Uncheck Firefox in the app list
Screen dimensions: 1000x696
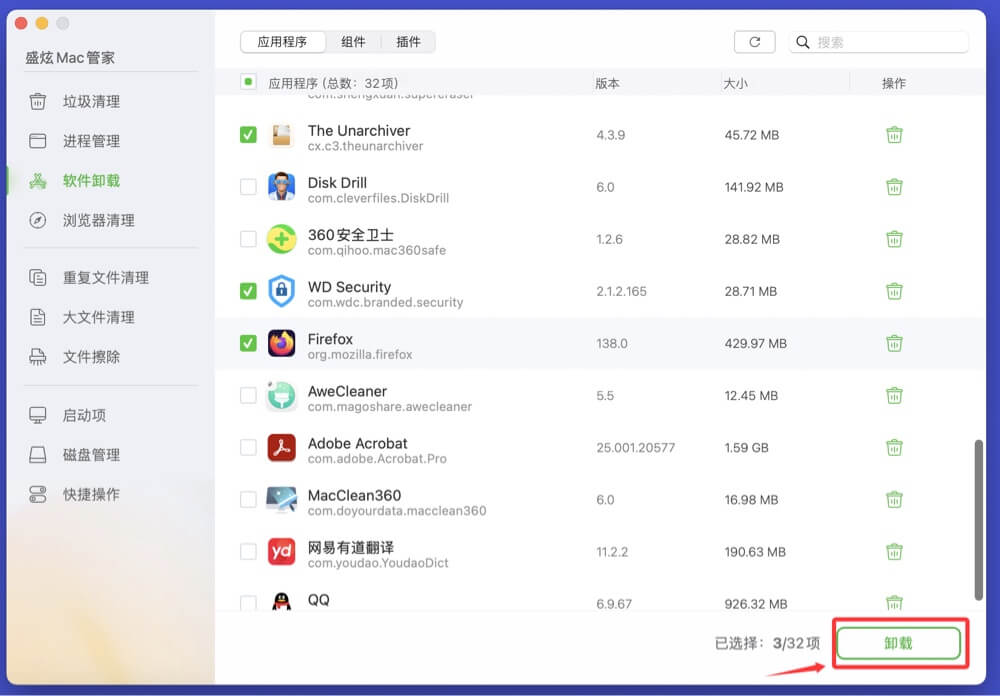247,343
